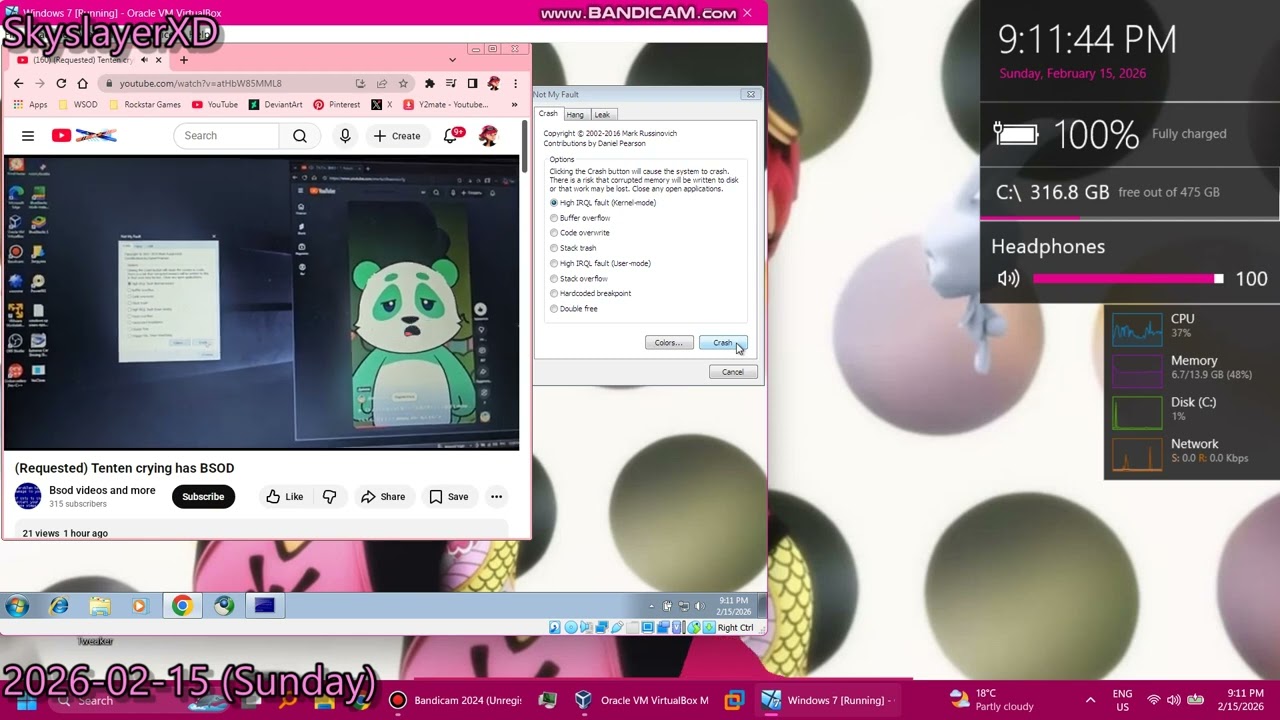Select the Stack overflow crash option
This screenshot has width=1280, height=720.
[x=579, y=278]
